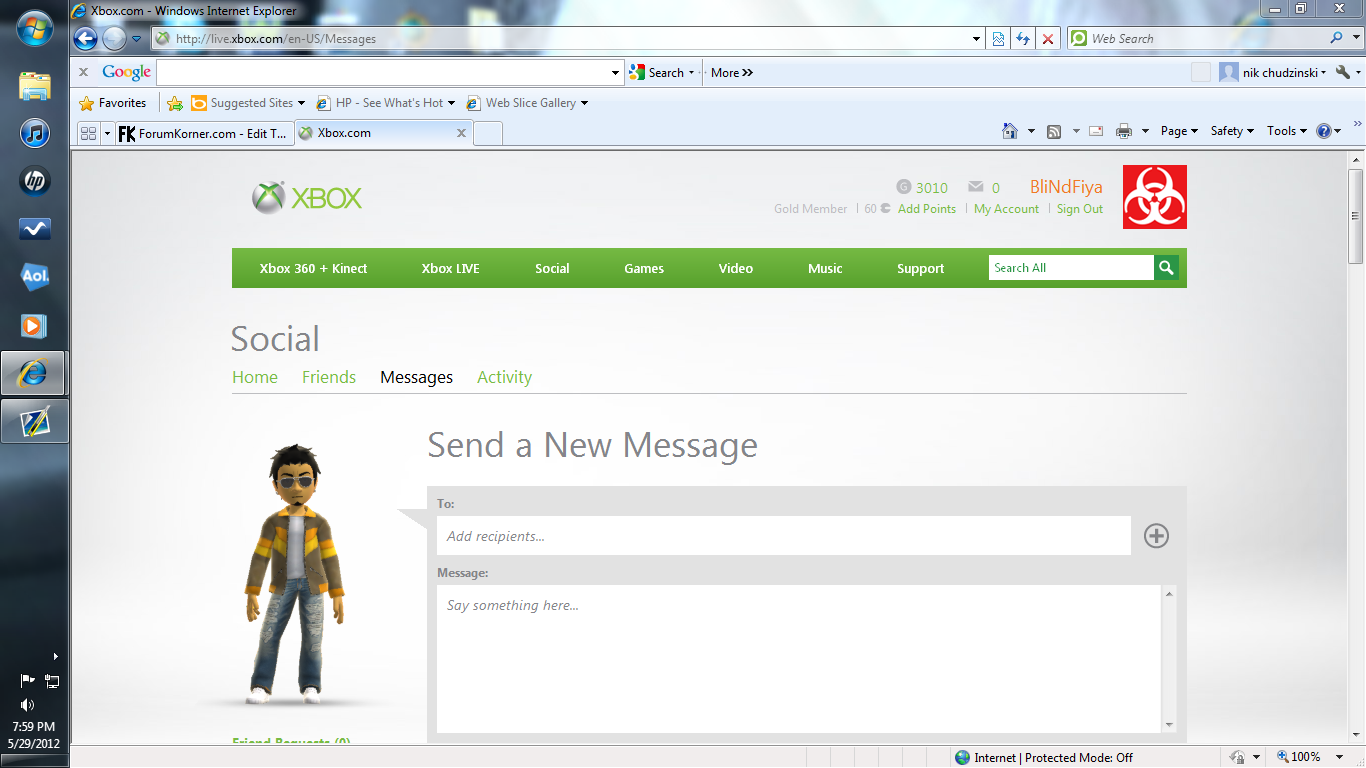Show hidden tray icons arrow
The width and height of the screenshot is (1366, 768).
click(55, 657)
